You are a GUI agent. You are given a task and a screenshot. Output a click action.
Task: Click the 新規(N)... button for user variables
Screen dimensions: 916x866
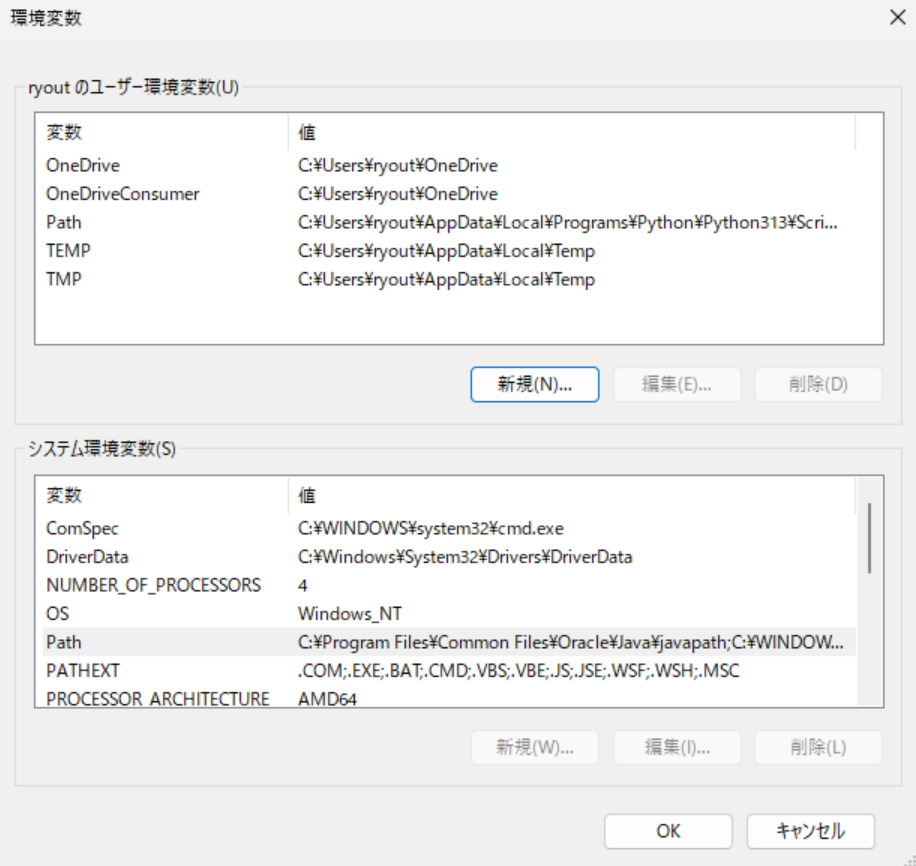535,385
